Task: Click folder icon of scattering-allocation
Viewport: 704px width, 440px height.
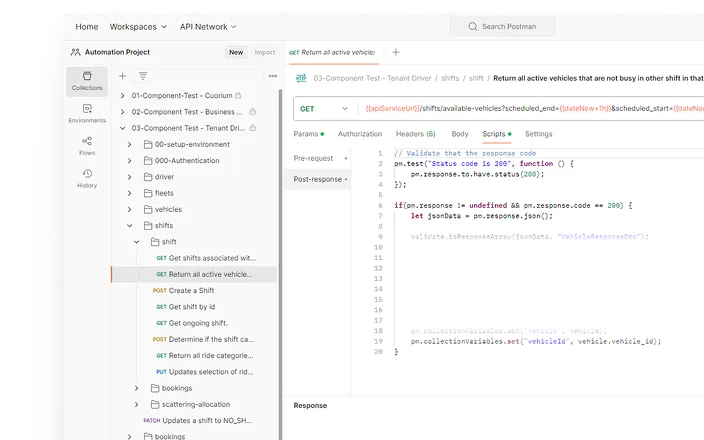Action: [x=155, y=404]
